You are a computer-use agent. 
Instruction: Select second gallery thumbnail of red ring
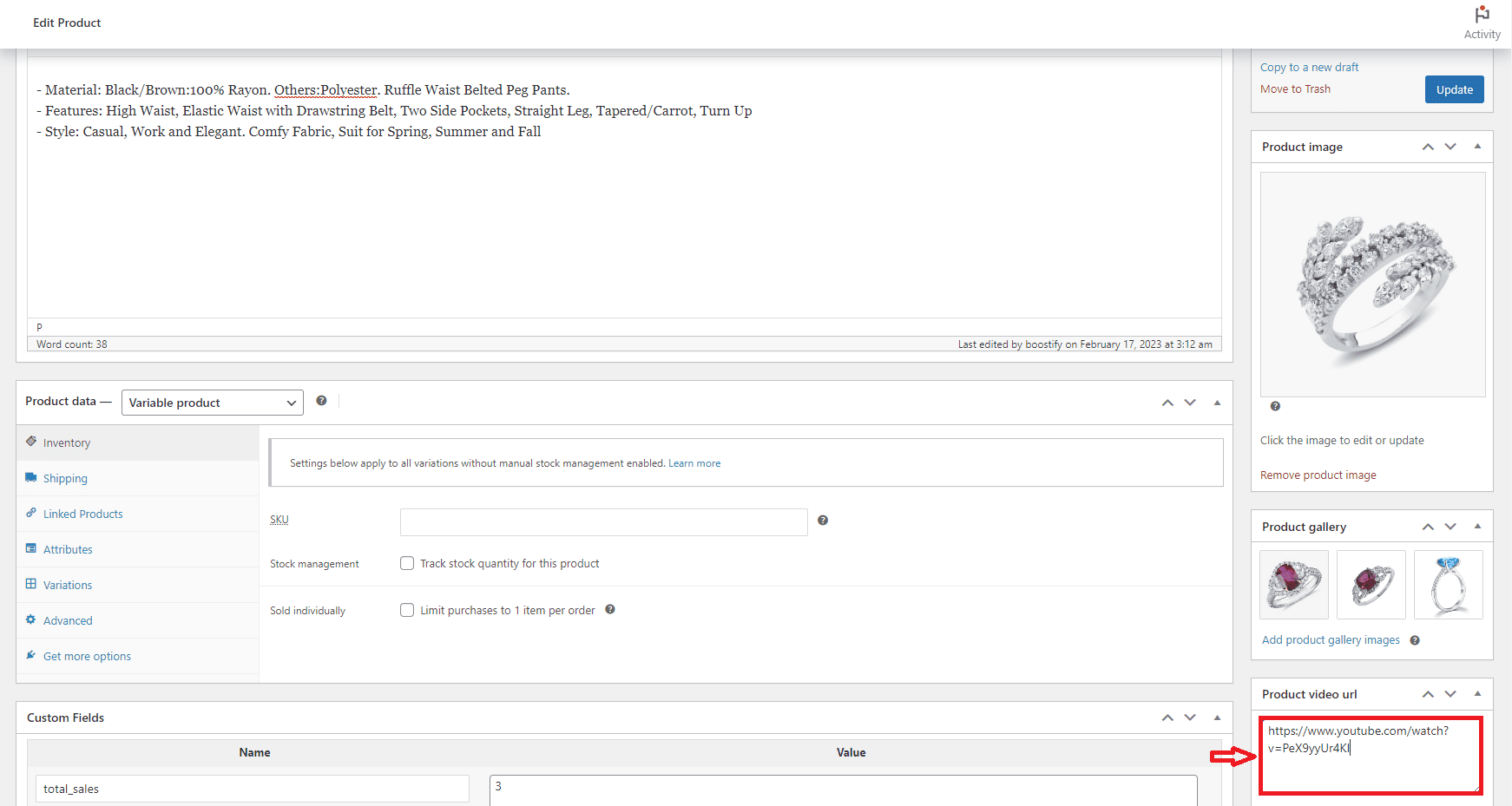(1371, 585)
